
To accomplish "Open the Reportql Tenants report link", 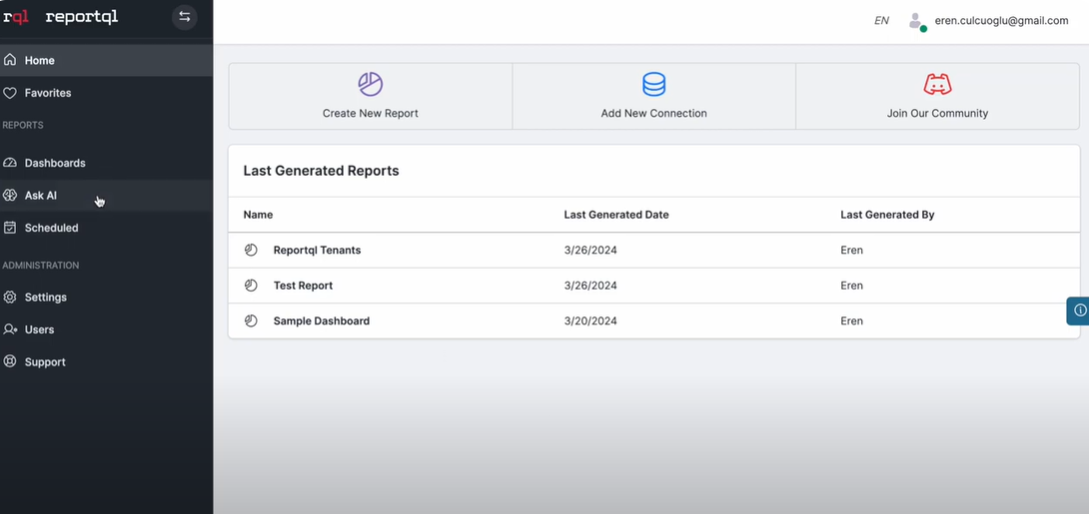I will tap(317, 250).
